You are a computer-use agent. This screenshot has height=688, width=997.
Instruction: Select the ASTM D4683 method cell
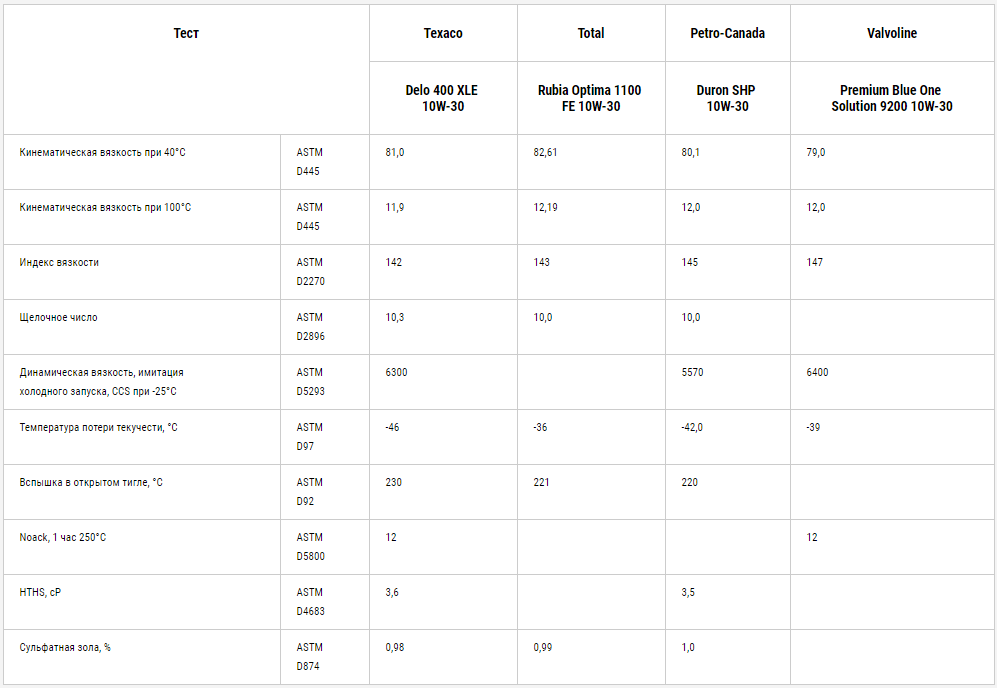coord(324,602)
